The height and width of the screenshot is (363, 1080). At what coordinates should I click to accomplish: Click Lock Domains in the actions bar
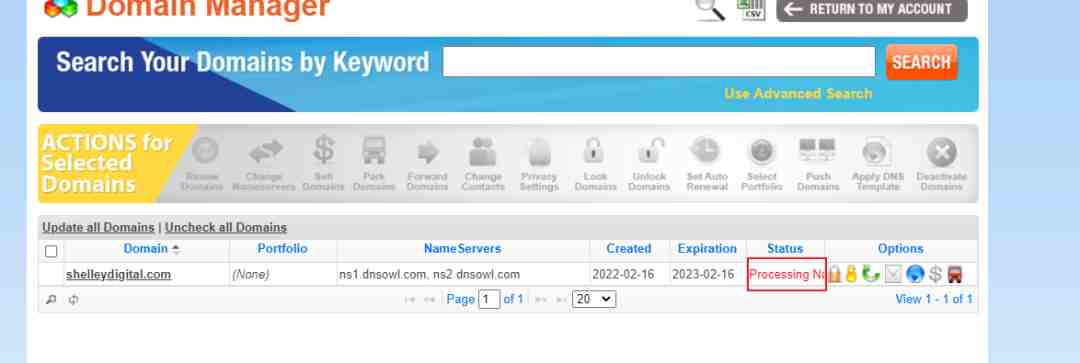point(594,164)
